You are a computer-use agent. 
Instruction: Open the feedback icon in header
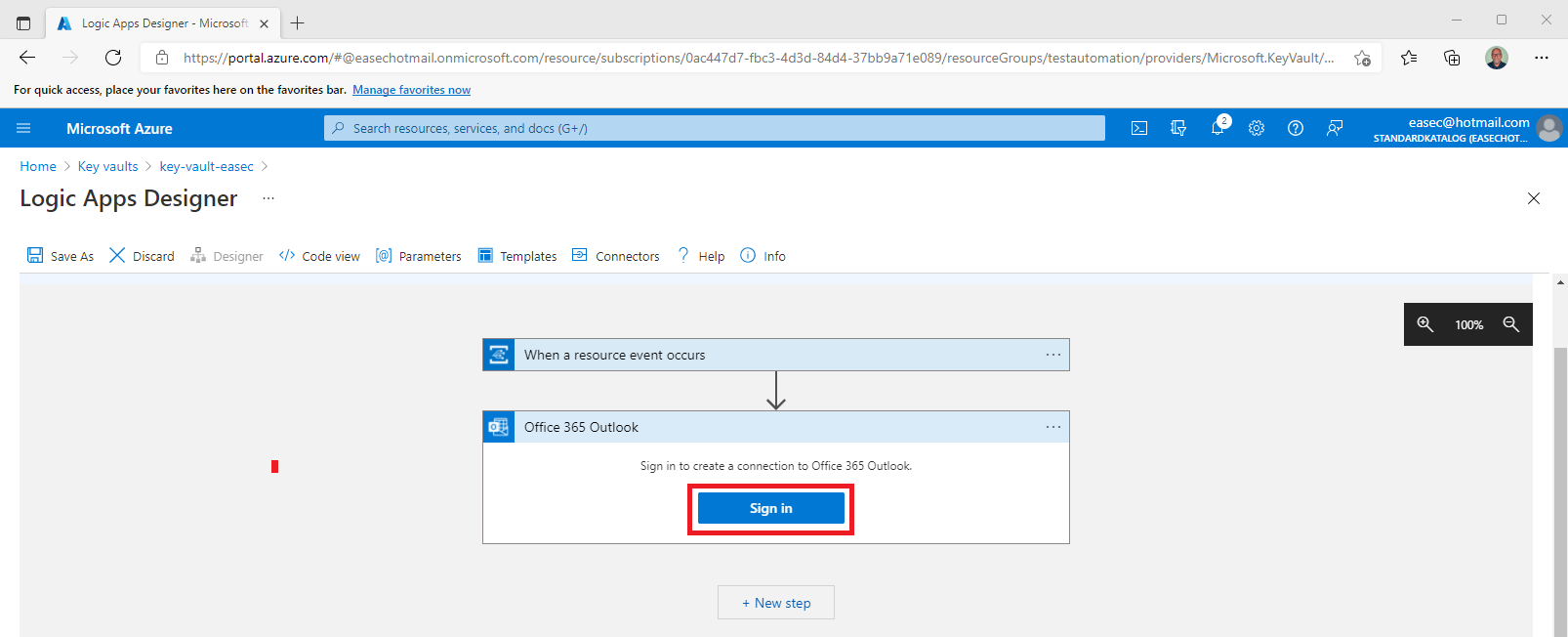pos(1335,128)
